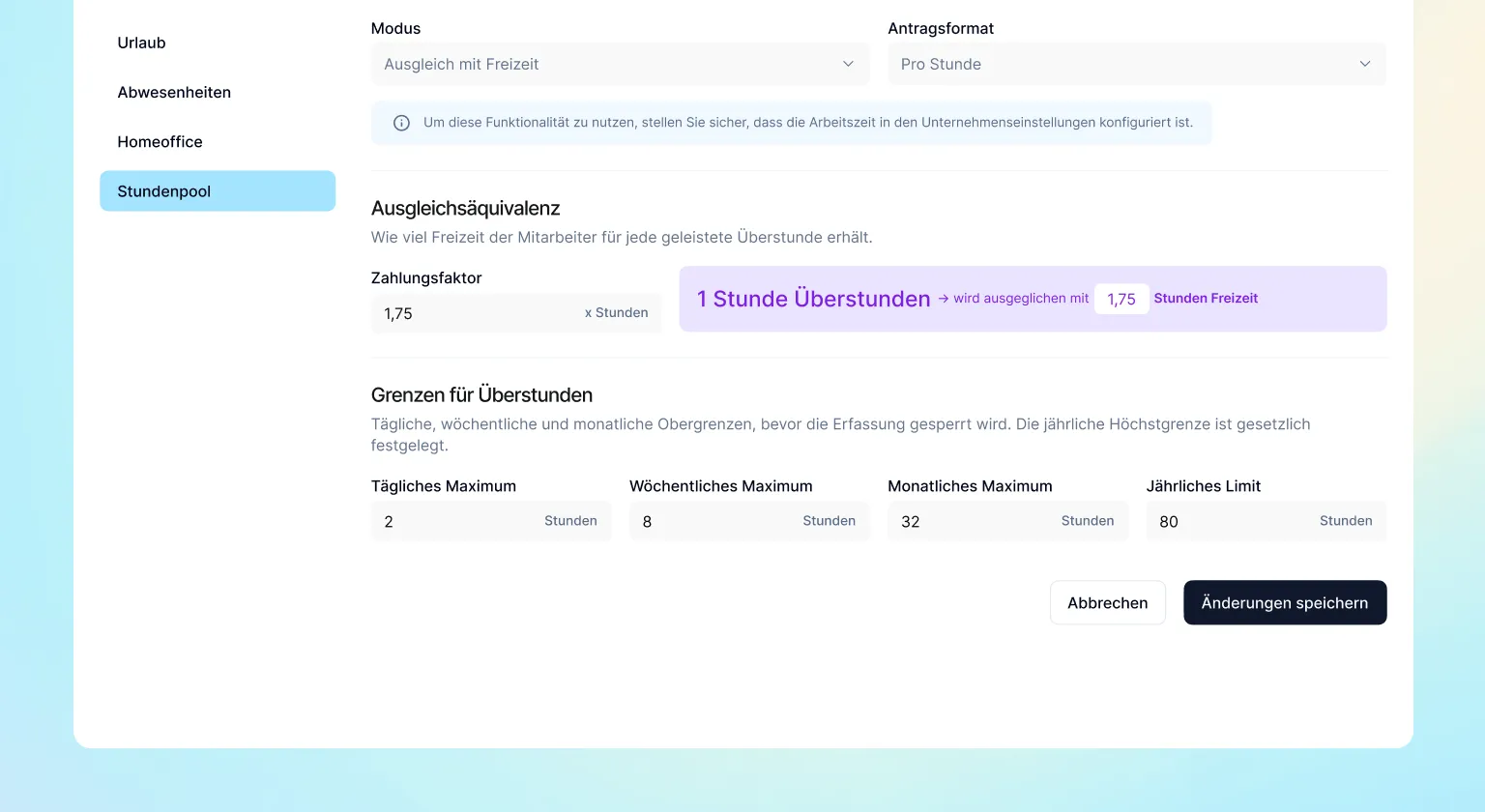Open the Modus dropdown showing Ausgleich mit Freizeit
Screen dimensions: 1485x812
[x=620, y=64]
